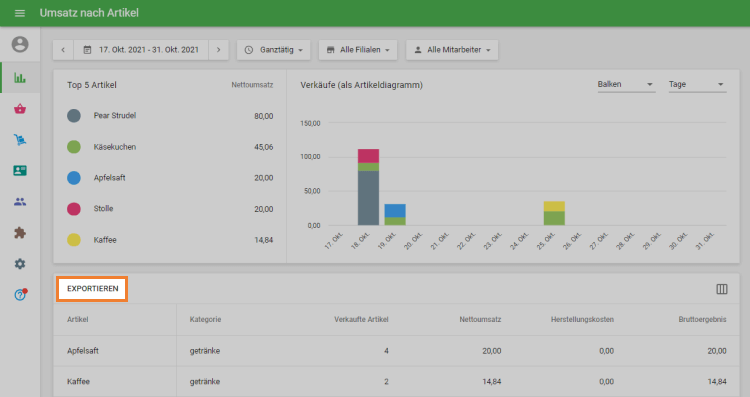Expand the Ganztätig time dropdown
Screen dimensions: 750x397
pos(274,50)
